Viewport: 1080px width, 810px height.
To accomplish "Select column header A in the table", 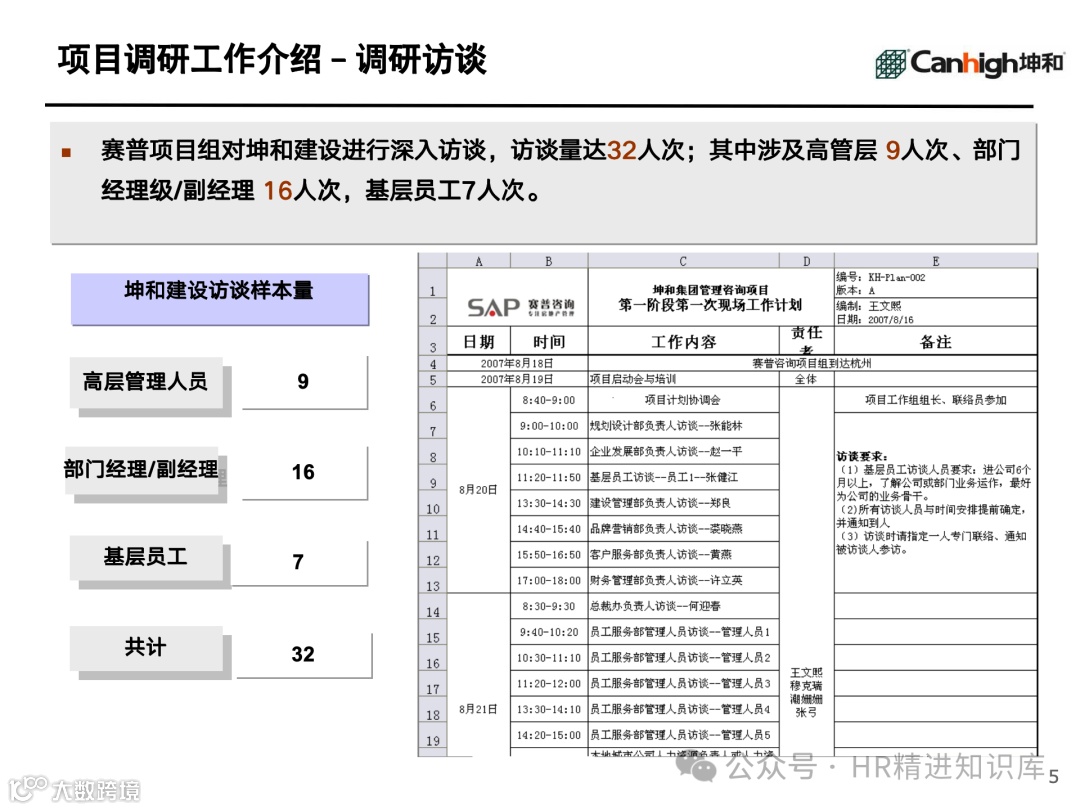I will pyautogui.click(x=478, y=259).
